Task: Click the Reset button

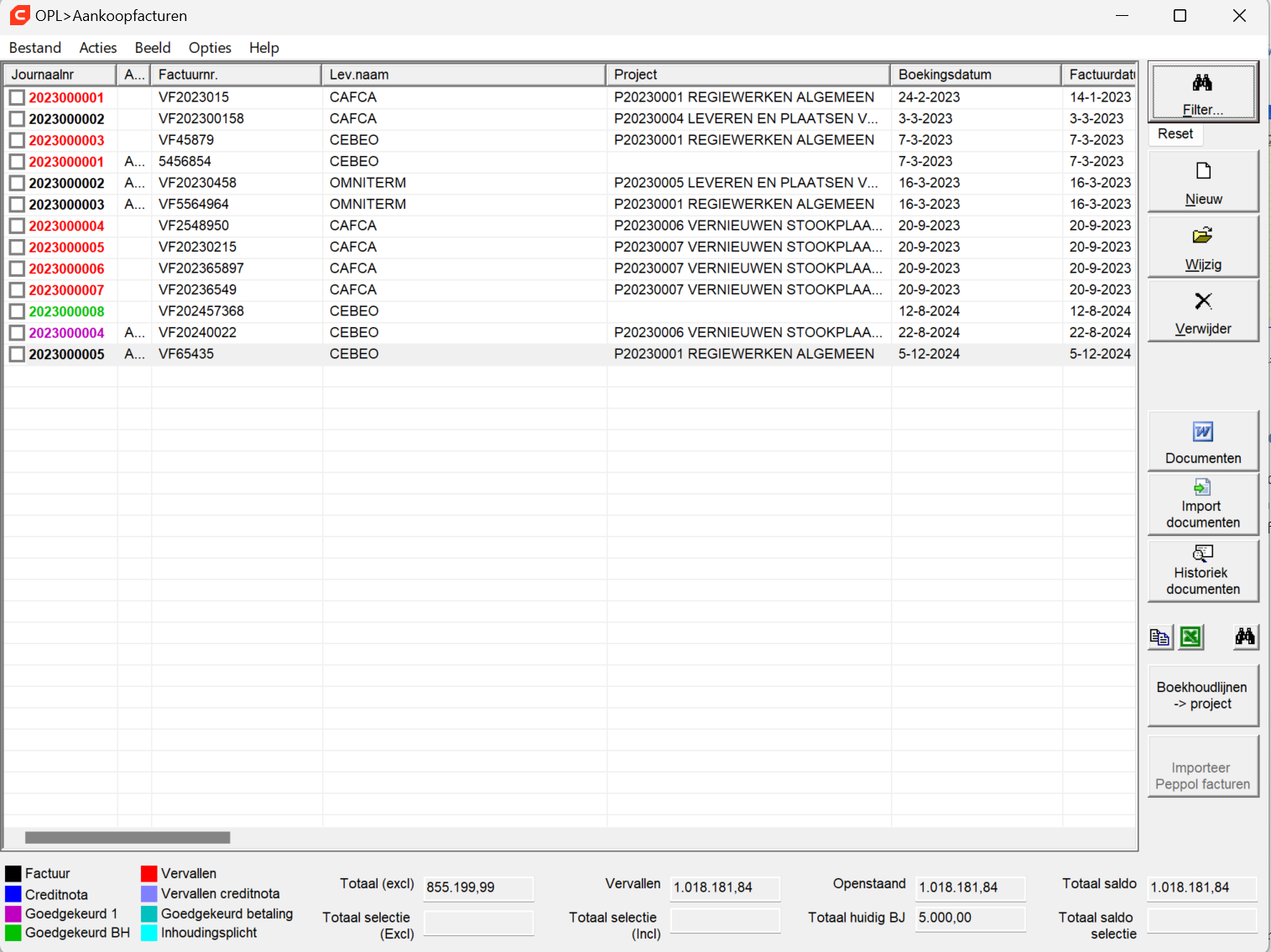Action: point(1175,134)
